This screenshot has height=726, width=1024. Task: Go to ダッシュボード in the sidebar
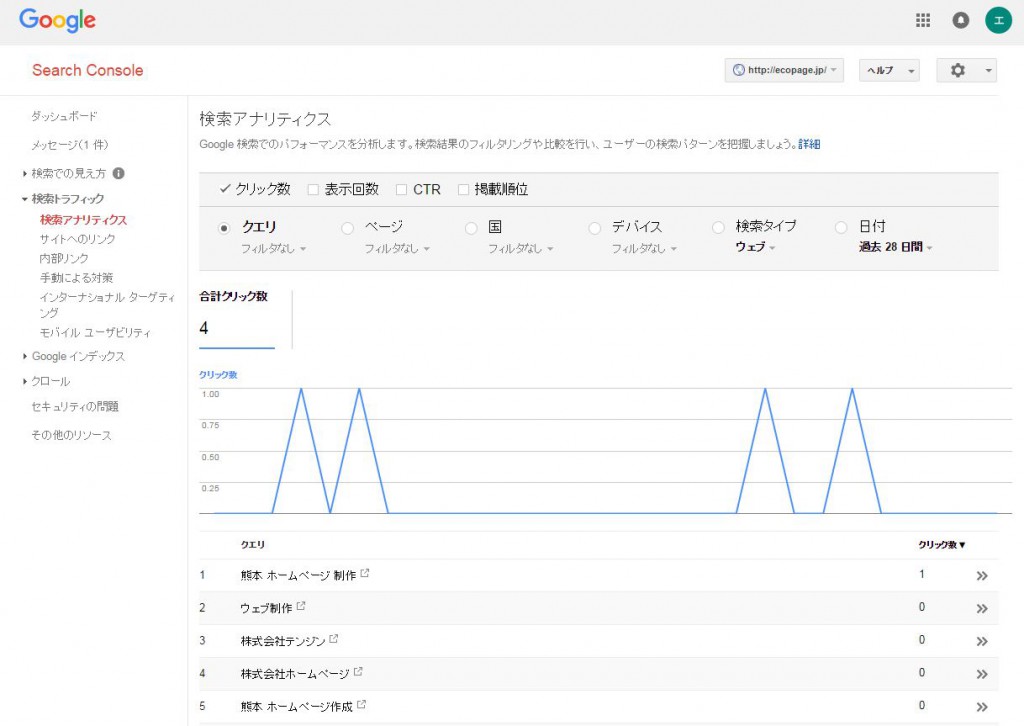64,116
